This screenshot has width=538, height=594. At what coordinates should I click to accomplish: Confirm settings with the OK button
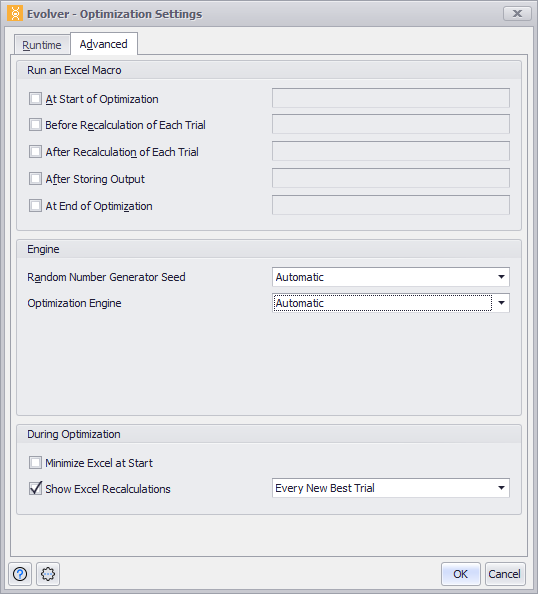tap(461, 574)
